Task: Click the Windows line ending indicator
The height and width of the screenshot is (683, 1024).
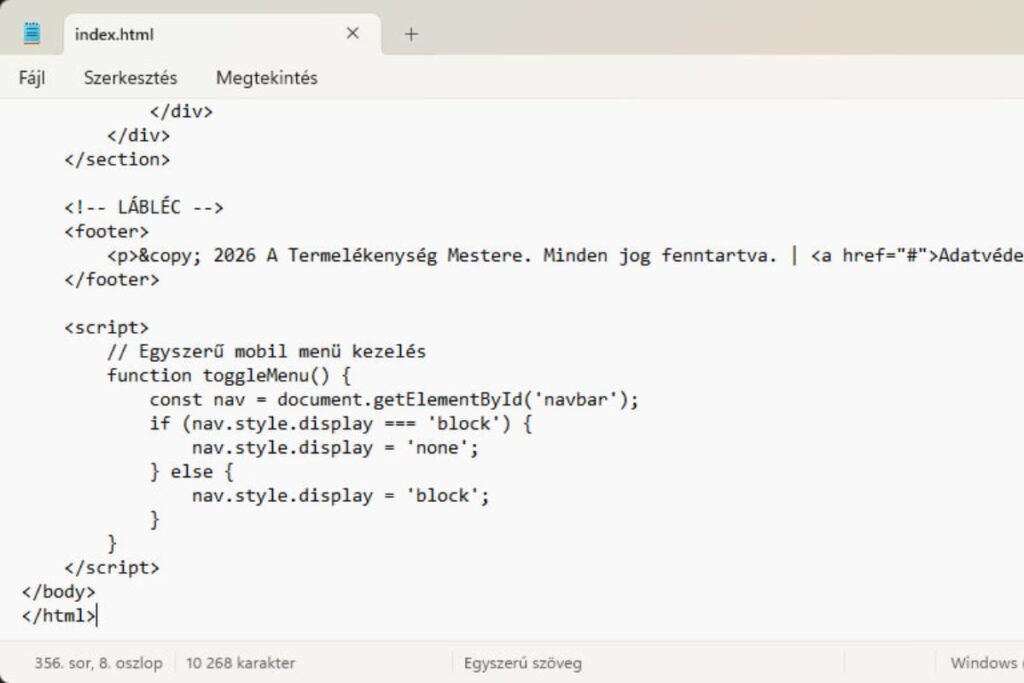Action: pyautogui.click(x=985, y=662)
